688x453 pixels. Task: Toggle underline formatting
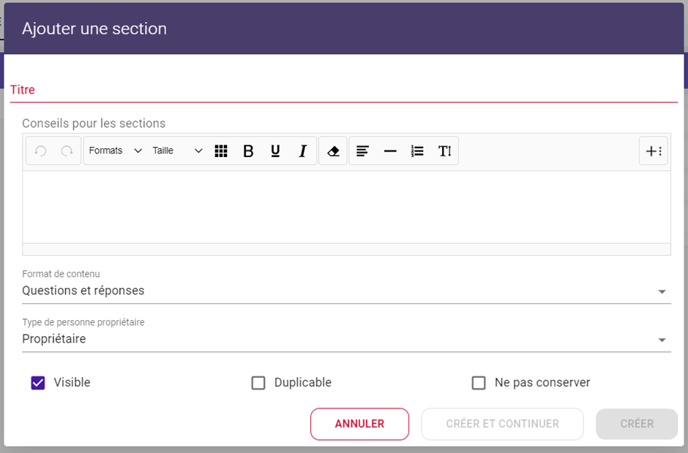(276, 151)
